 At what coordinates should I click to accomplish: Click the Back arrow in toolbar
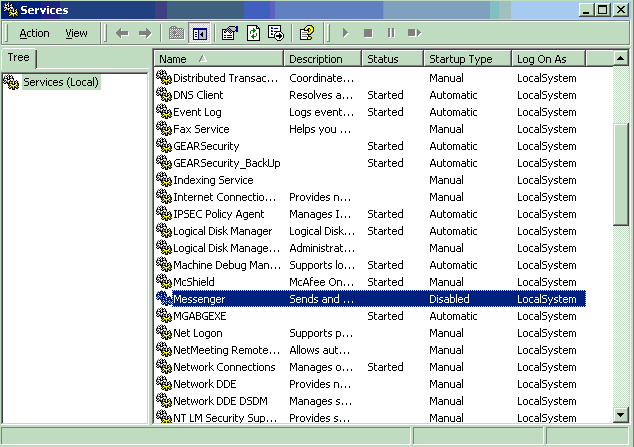[122, 33]
